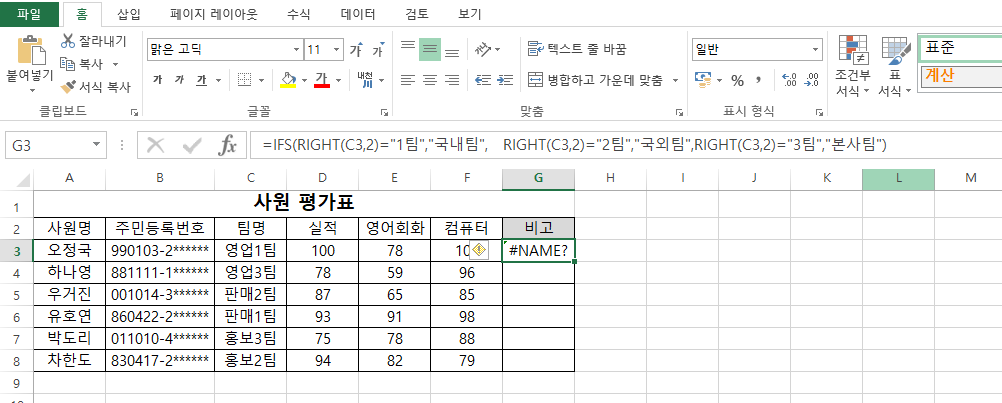Toggle center horizontal text alignment
The image size is (1002, 403).
429,80
